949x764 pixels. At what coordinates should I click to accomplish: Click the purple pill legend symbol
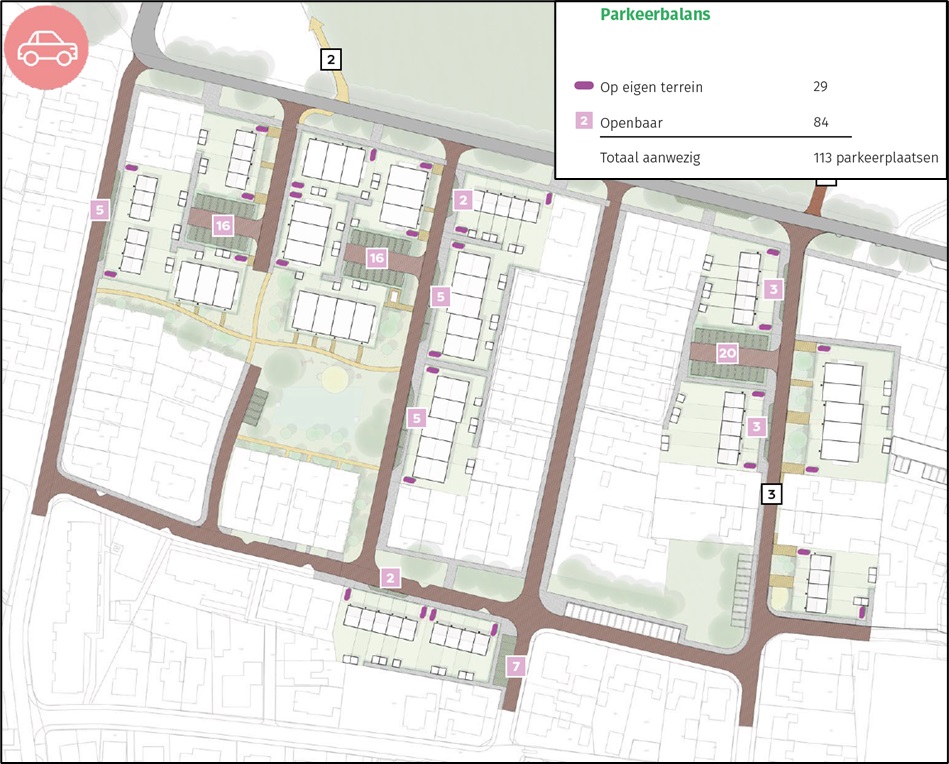[x=583, y=86]
